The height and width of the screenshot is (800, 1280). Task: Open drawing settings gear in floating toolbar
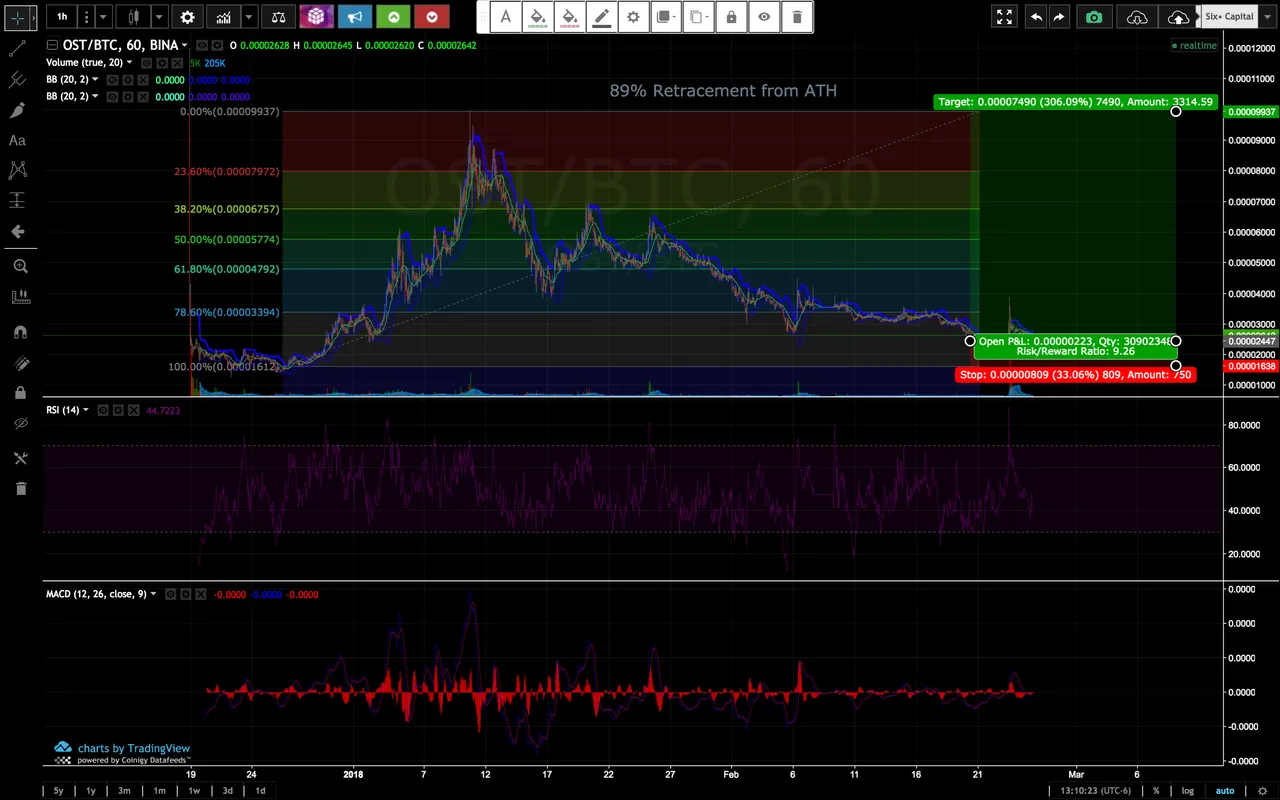(634, 17)
